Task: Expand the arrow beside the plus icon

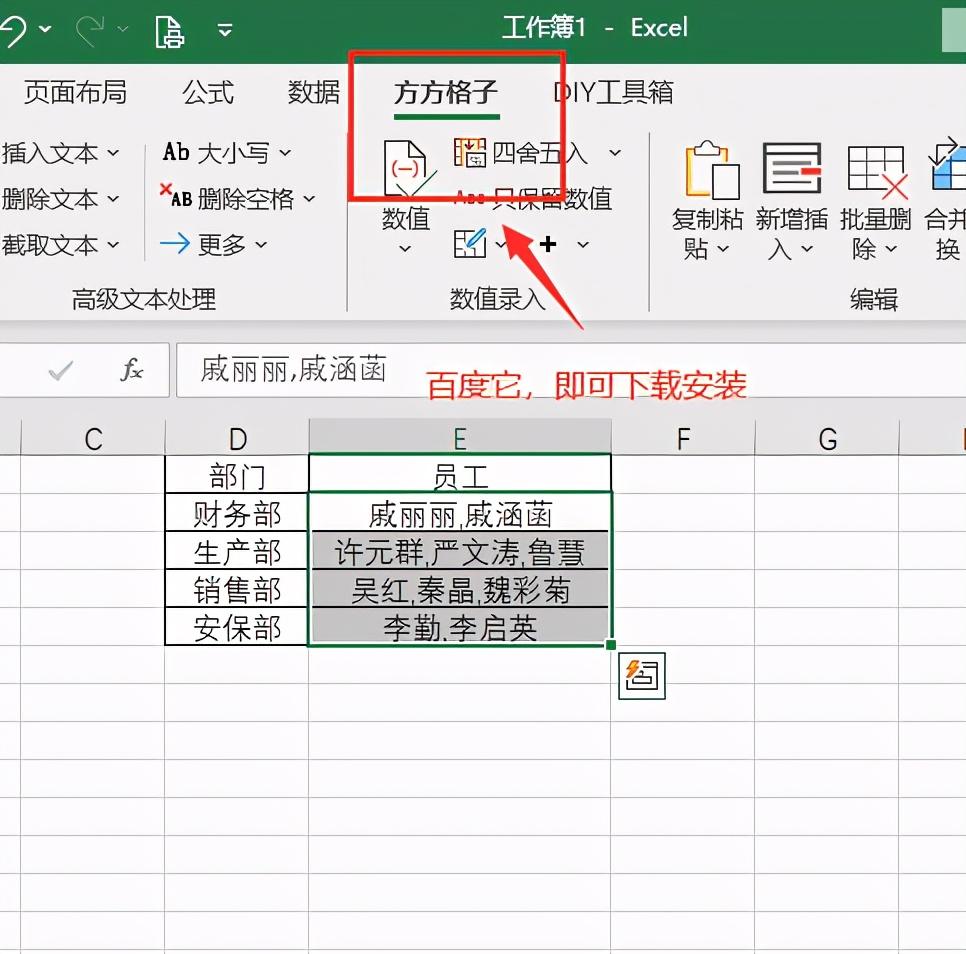Action: (583, 245)
